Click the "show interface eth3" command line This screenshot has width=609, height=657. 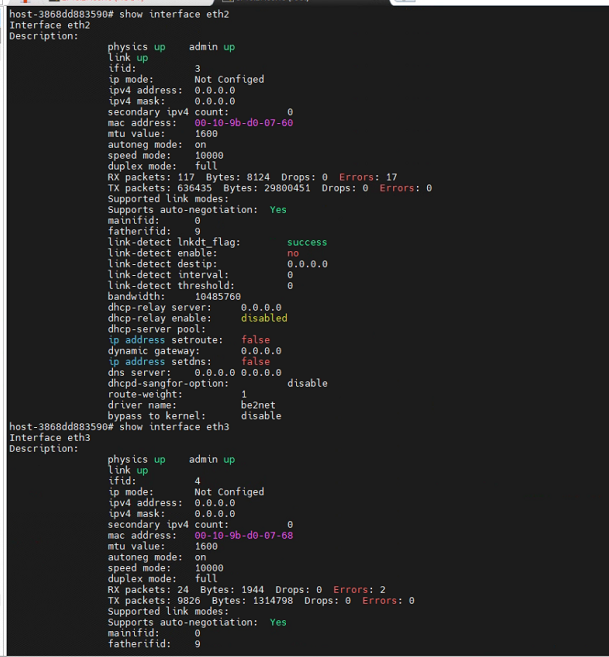coord(119,427)
